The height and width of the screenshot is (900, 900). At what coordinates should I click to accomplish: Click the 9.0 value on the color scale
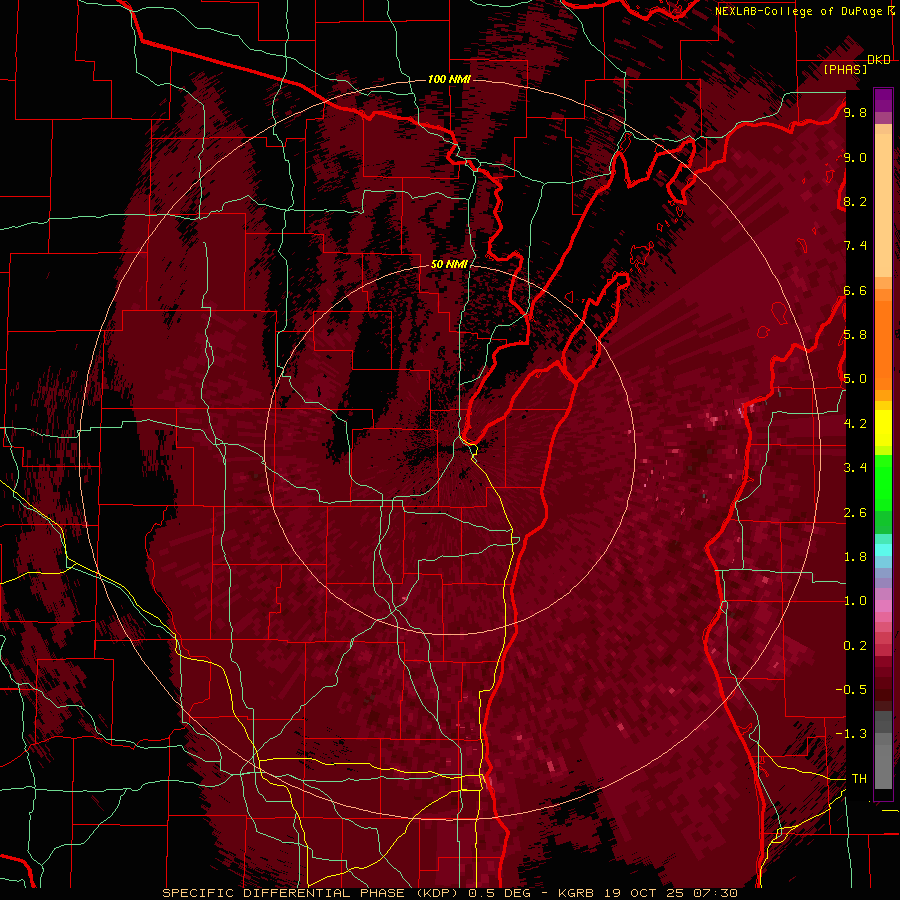(855, 157)
